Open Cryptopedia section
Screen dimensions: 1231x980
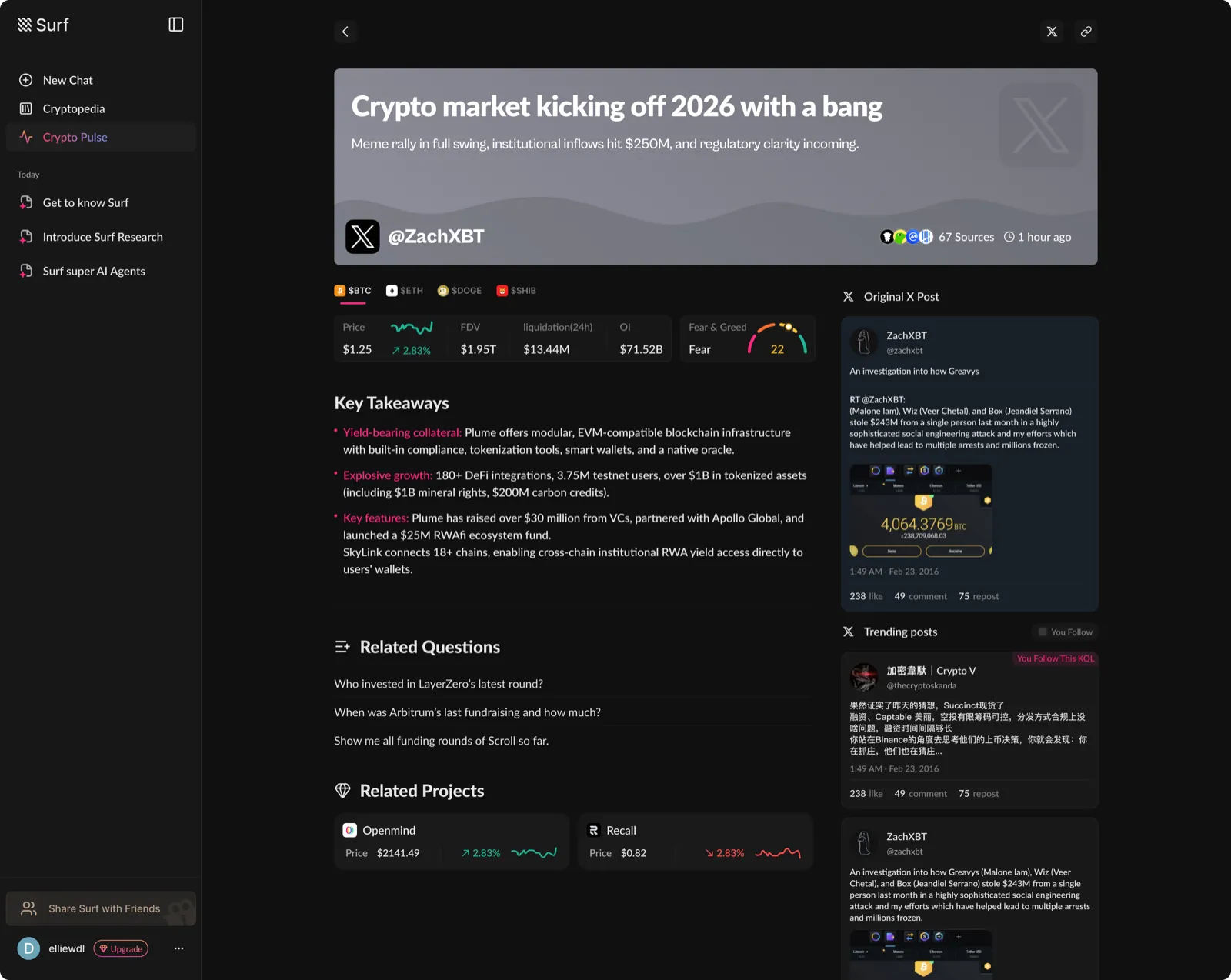[x=101, y=108]
